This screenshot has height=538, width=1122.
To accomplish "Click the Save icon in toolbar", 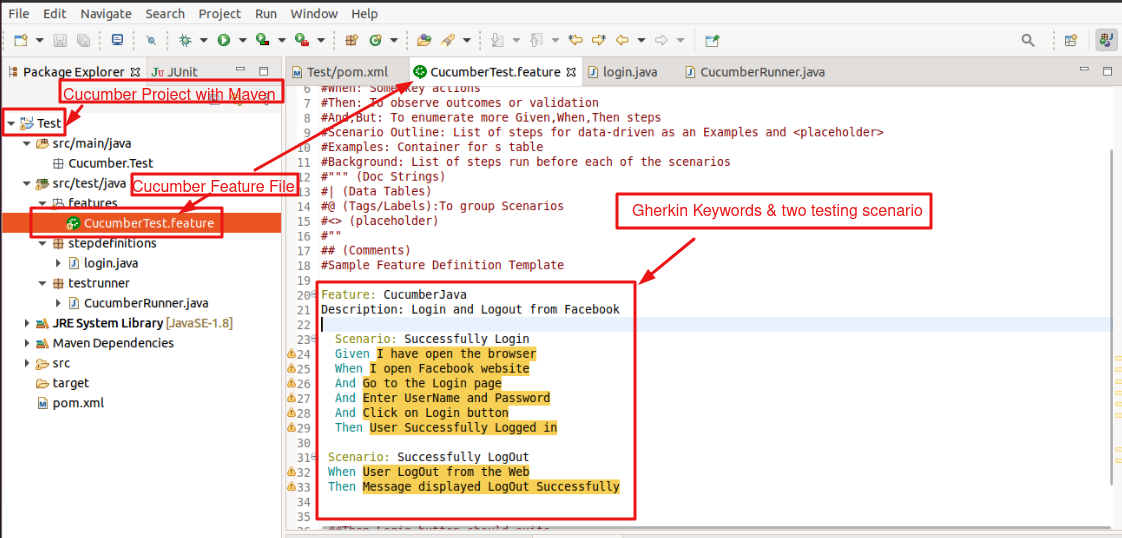I will [61, 41].
